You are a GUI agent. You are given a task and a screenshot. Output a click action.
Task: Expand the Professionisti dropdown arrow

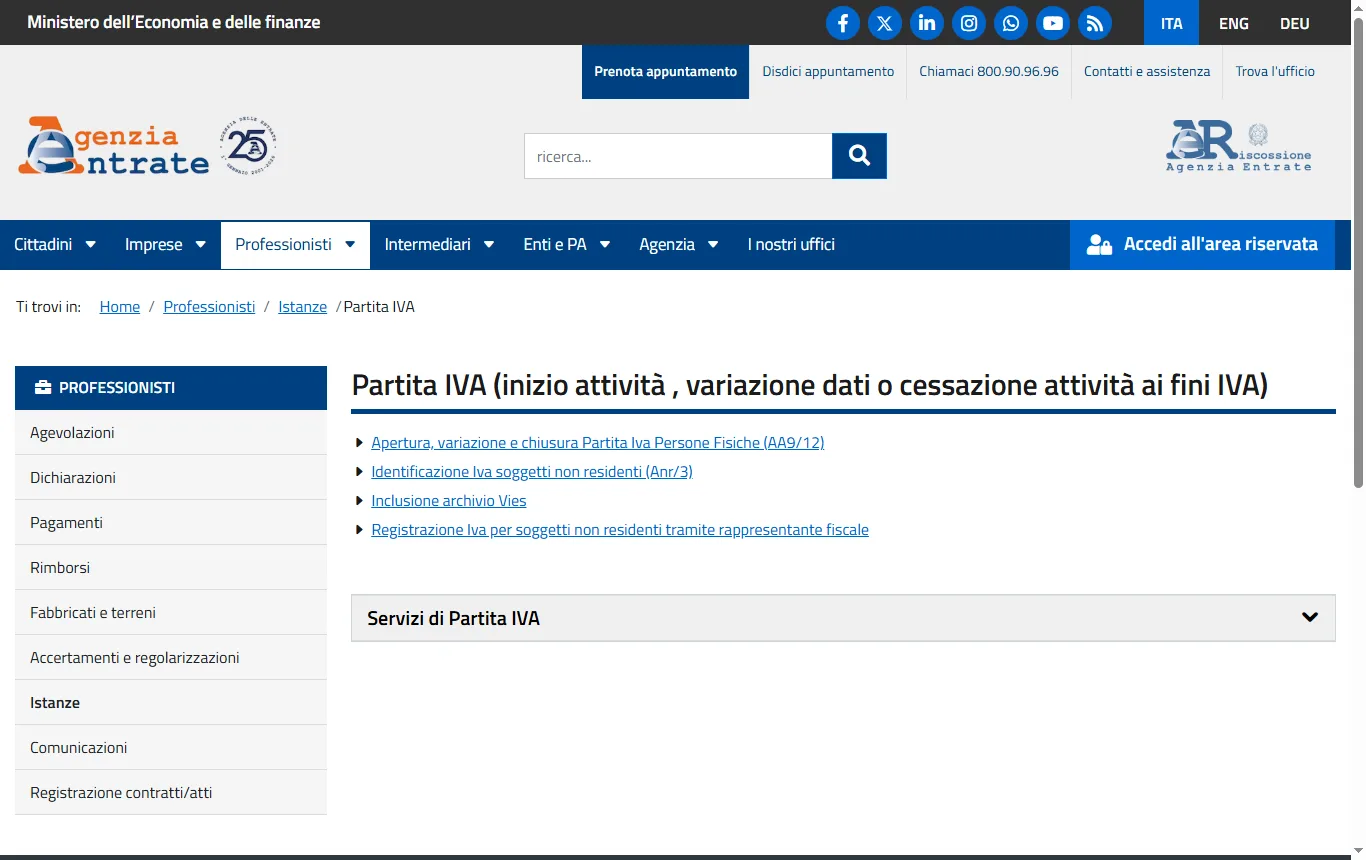tap(350, 244)
